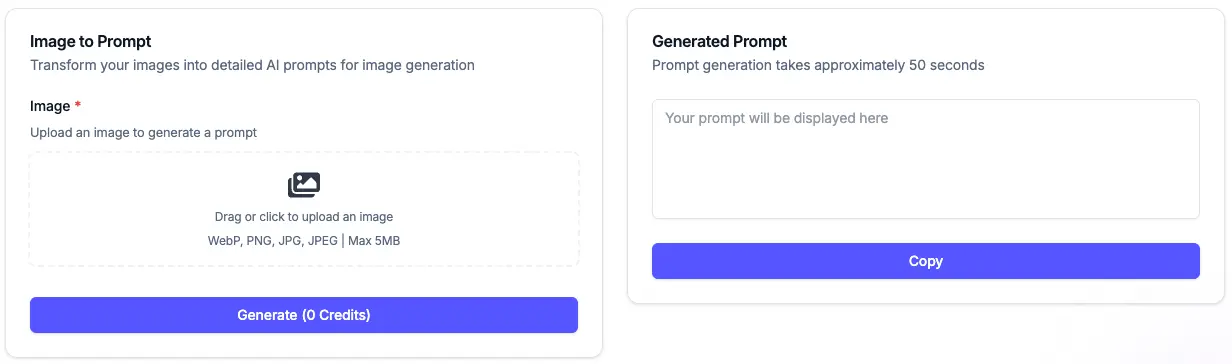Click the 'Image' field label
This screenshot has height=364, width=1232.
[x=50, y=106]
